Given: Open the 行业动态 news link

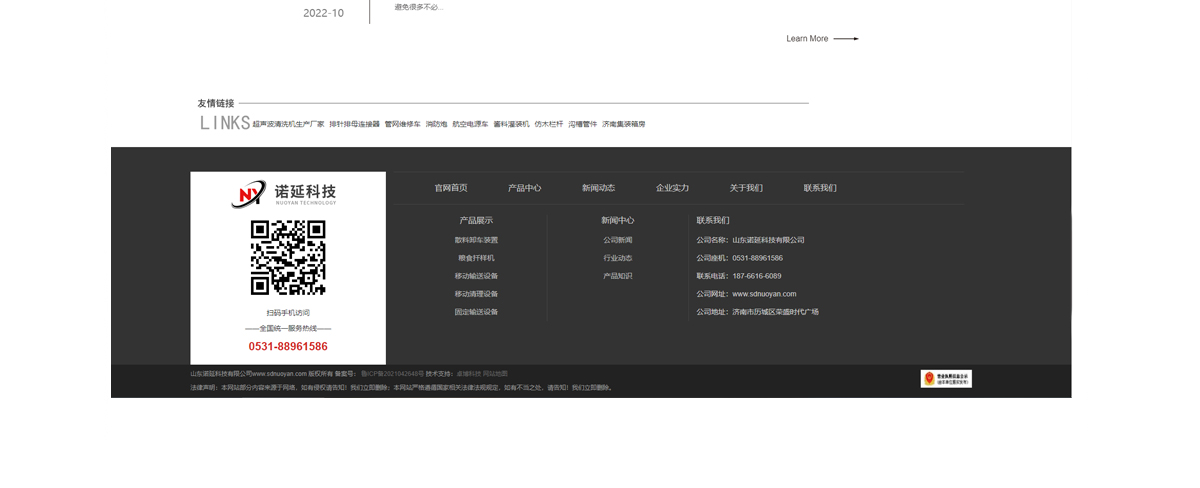Looking at the screenshot, I should (x=618, y=258).
